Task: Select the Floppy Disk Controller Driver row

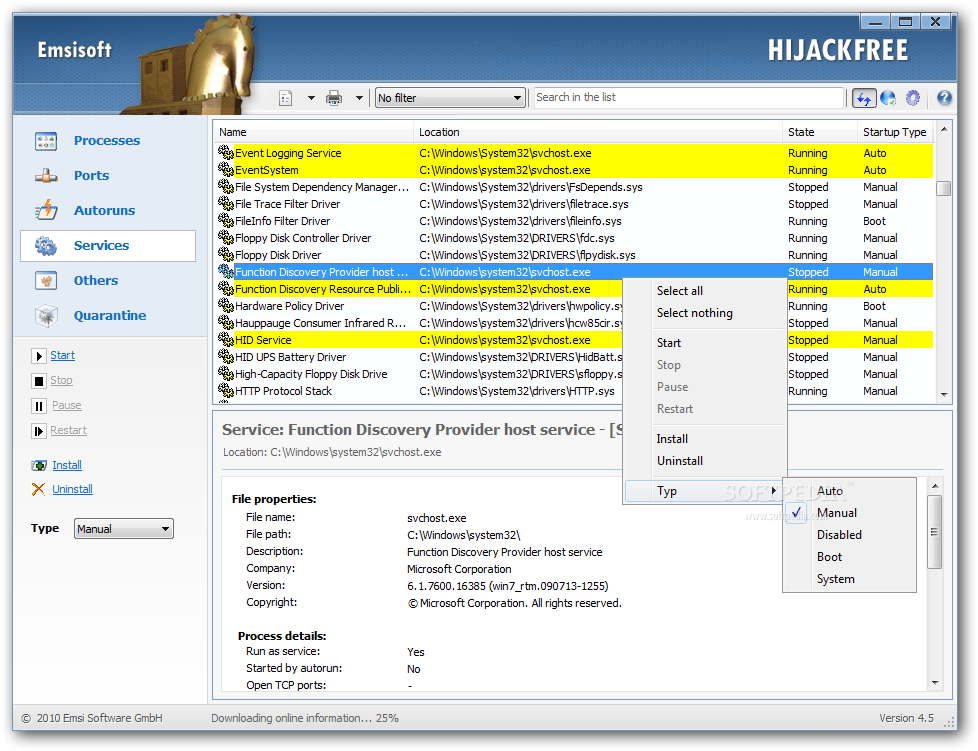Action: click(574, 238)
